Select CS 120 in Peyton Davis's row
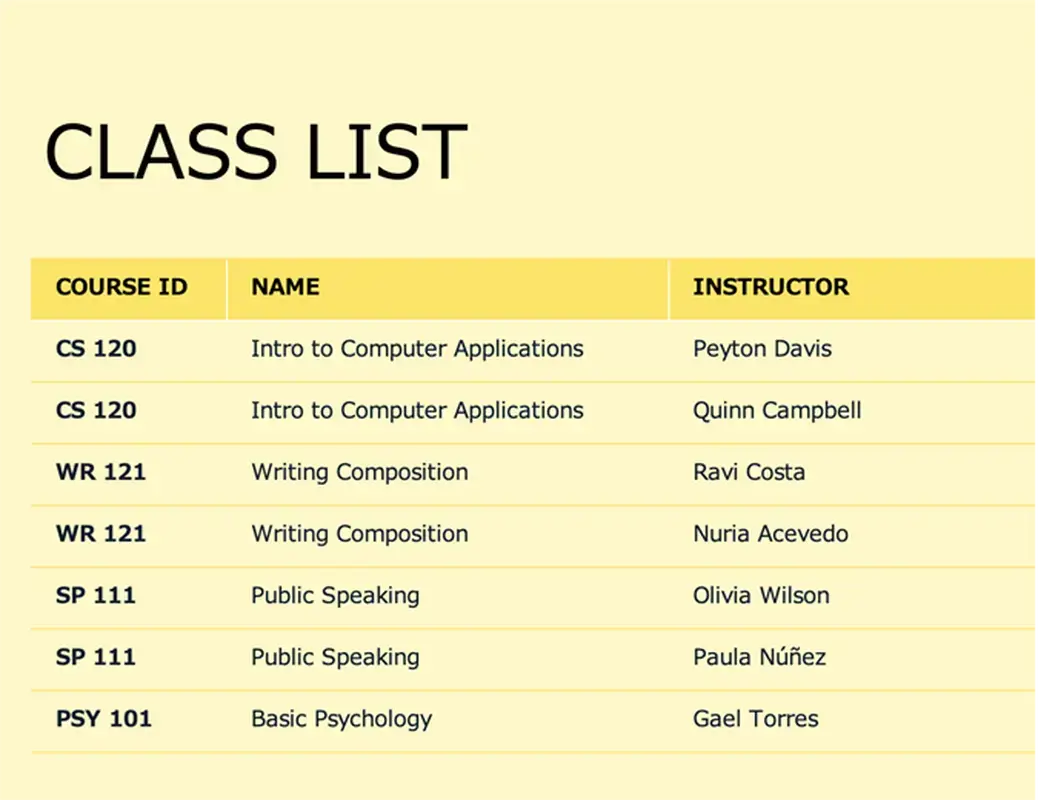Image resolution: width=1038 pixels, height=800 pixels. point(96,349)
